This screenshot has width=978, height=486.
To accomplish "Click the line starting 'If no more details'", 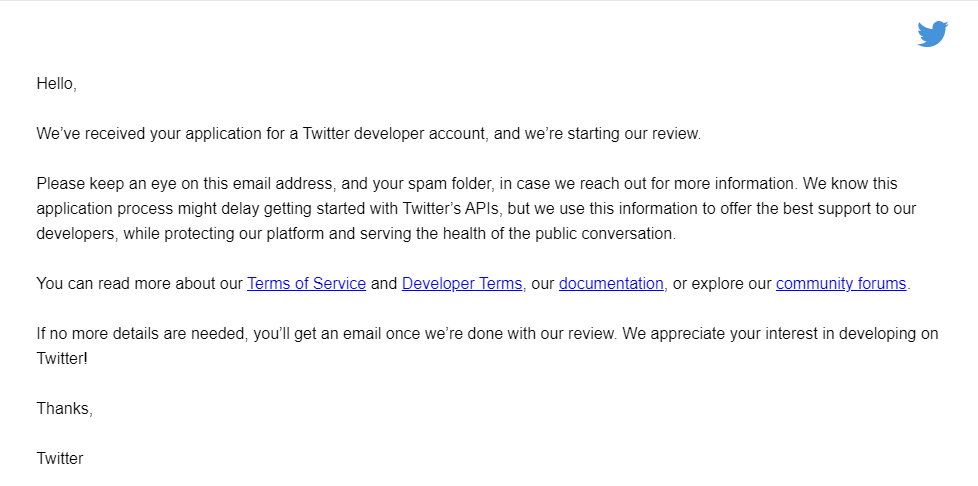I will [487, 333].
